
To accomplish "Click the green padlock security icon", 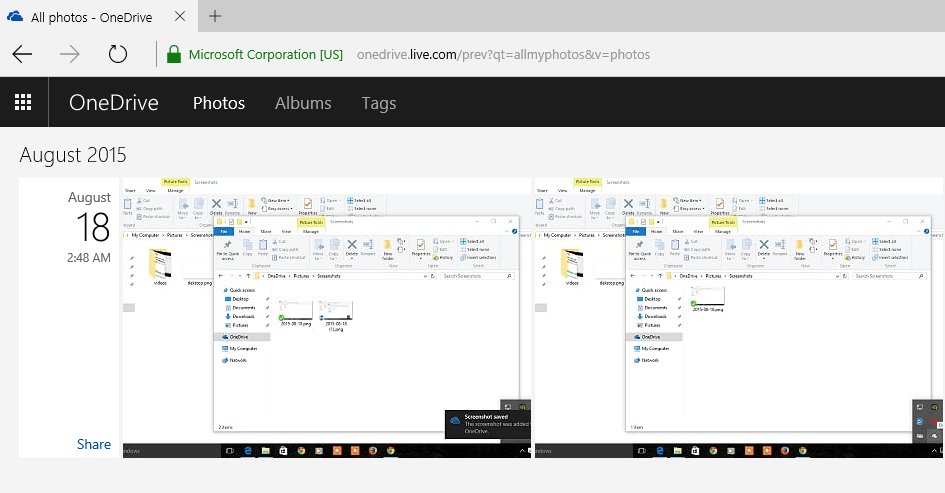I will 174,54.
